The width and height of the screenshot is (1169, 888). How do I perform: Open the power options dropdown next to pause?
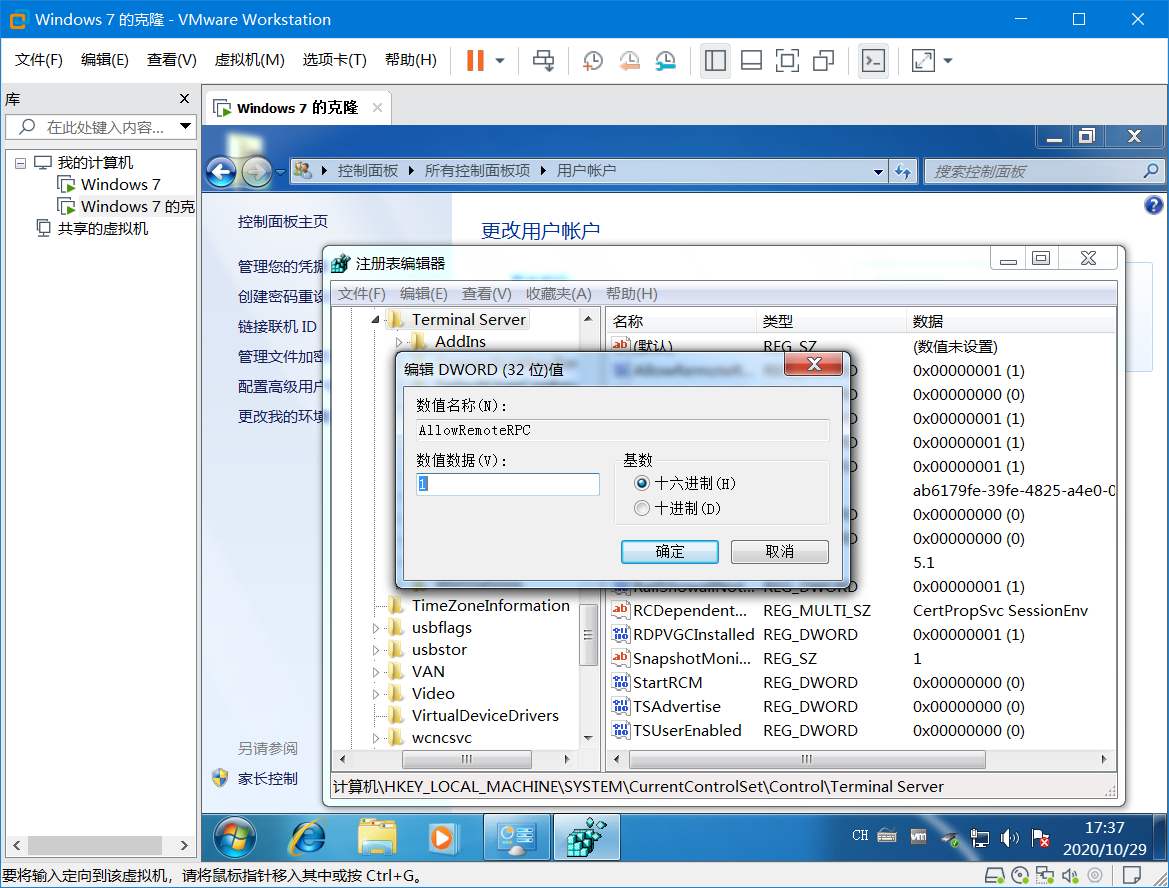click(500, 61)
